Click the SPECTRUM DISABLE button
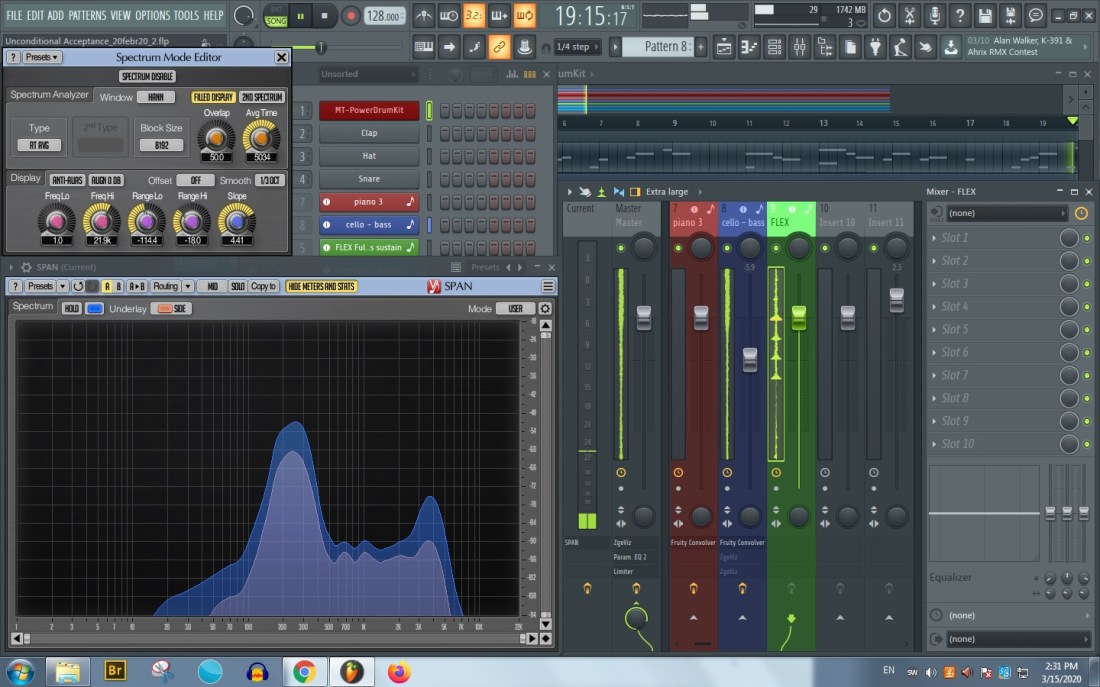This screenshot has height=687, width=1100. click(x=147, y=77)
